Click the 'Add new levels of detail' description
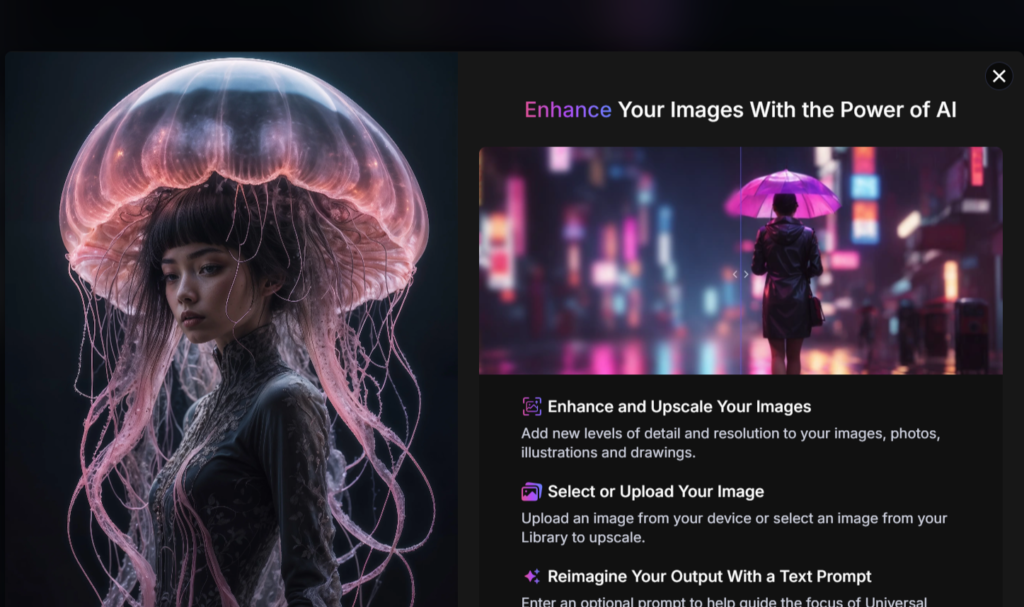The width and height of the screenshot is (1024, 607). pyautogui.click(x=730, y=443)
